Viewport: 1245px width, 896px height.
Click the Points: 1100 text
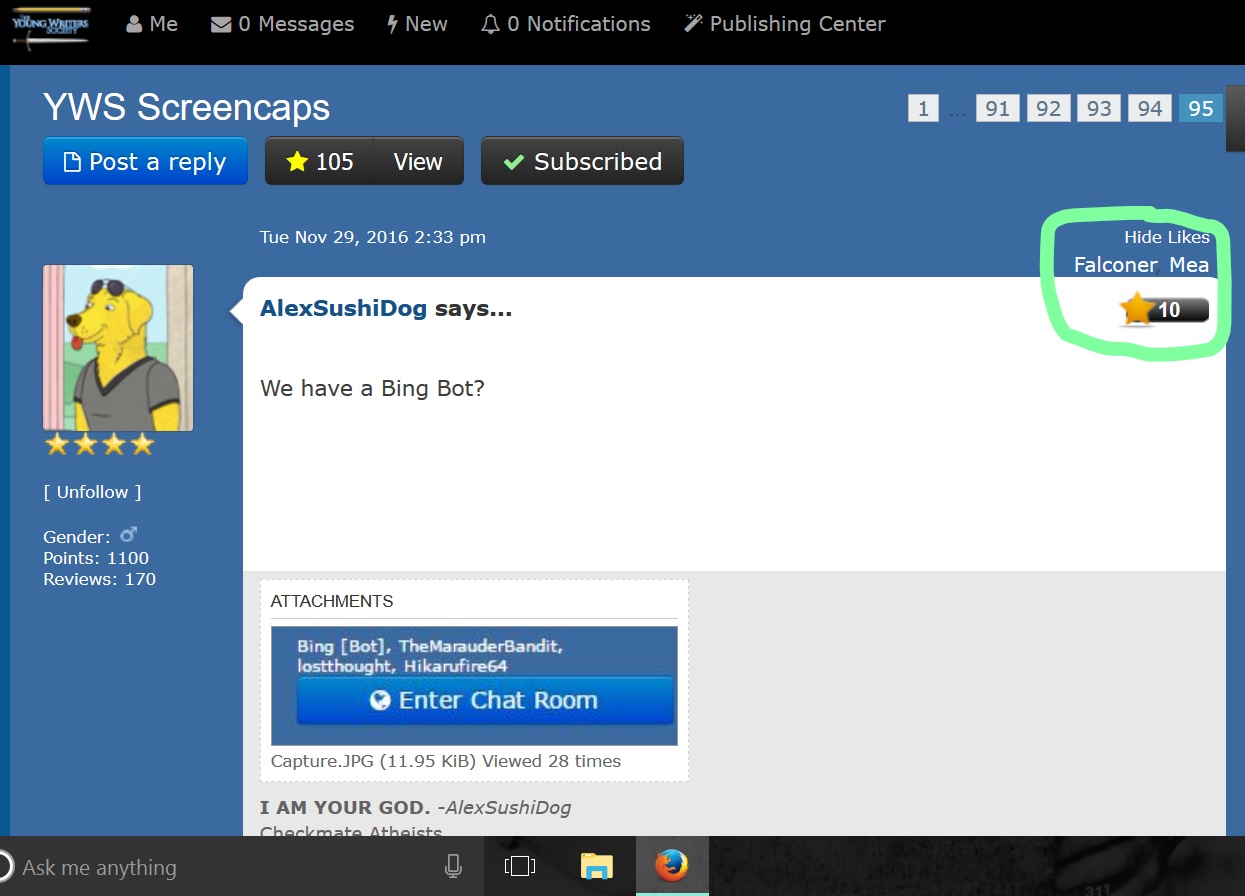(x=96, y=558)
